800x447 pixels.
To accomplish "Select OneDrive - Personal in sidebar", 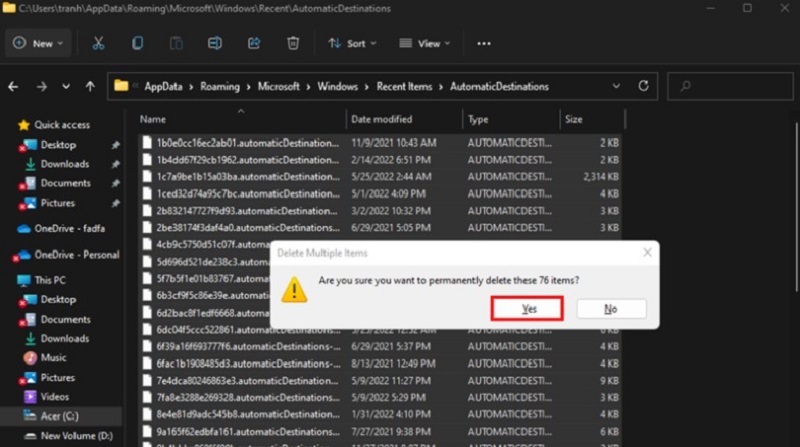I will pos(77,255).
